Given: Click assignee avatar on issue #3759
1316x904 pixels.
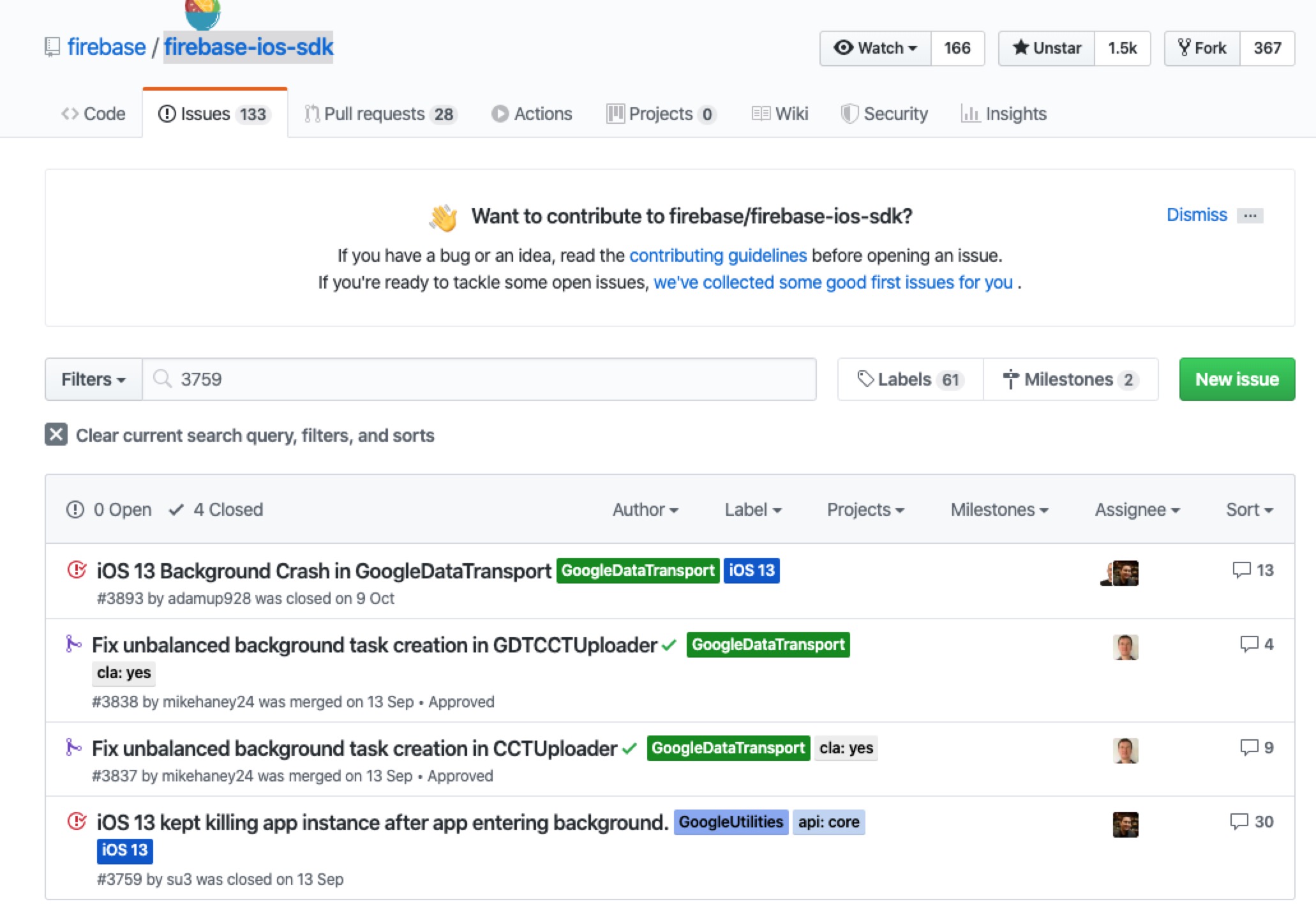Looking at the screenshot, I should click(1126, 824).
